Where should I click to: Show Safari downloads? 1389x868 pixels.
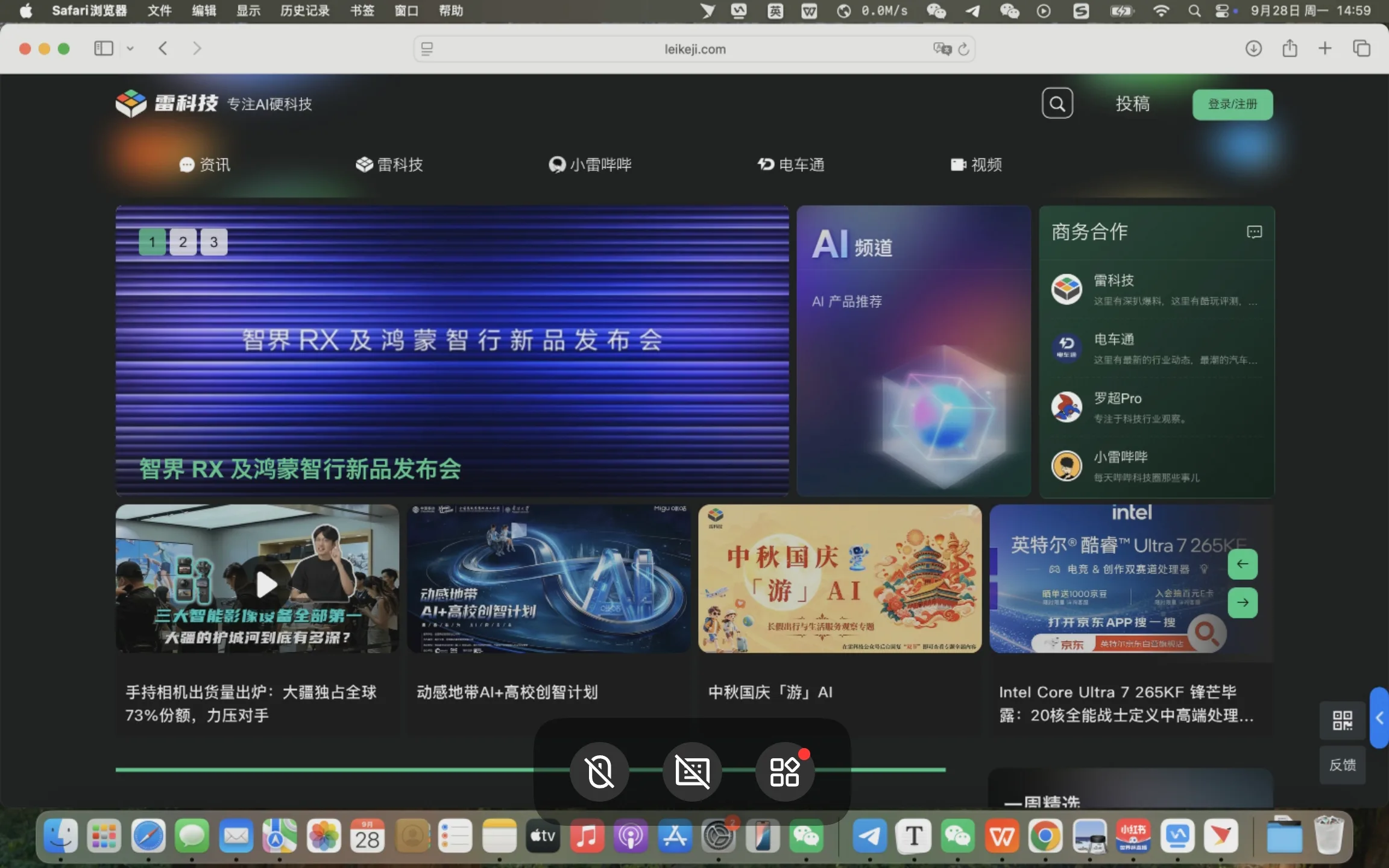[x=1253, y=49]
